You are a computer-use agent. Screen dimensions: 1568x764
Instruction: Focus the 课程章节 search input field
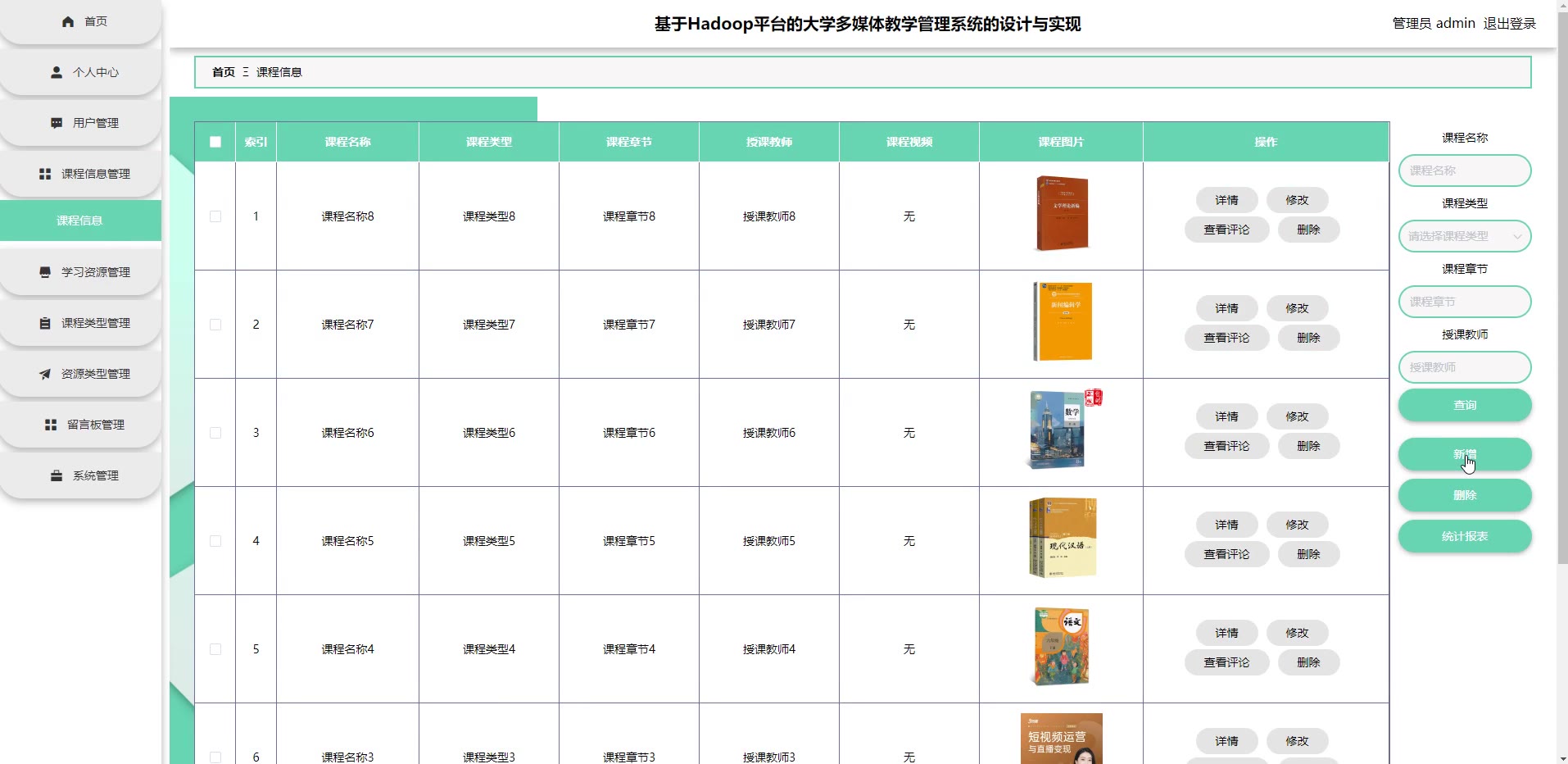coord(1465,302)
